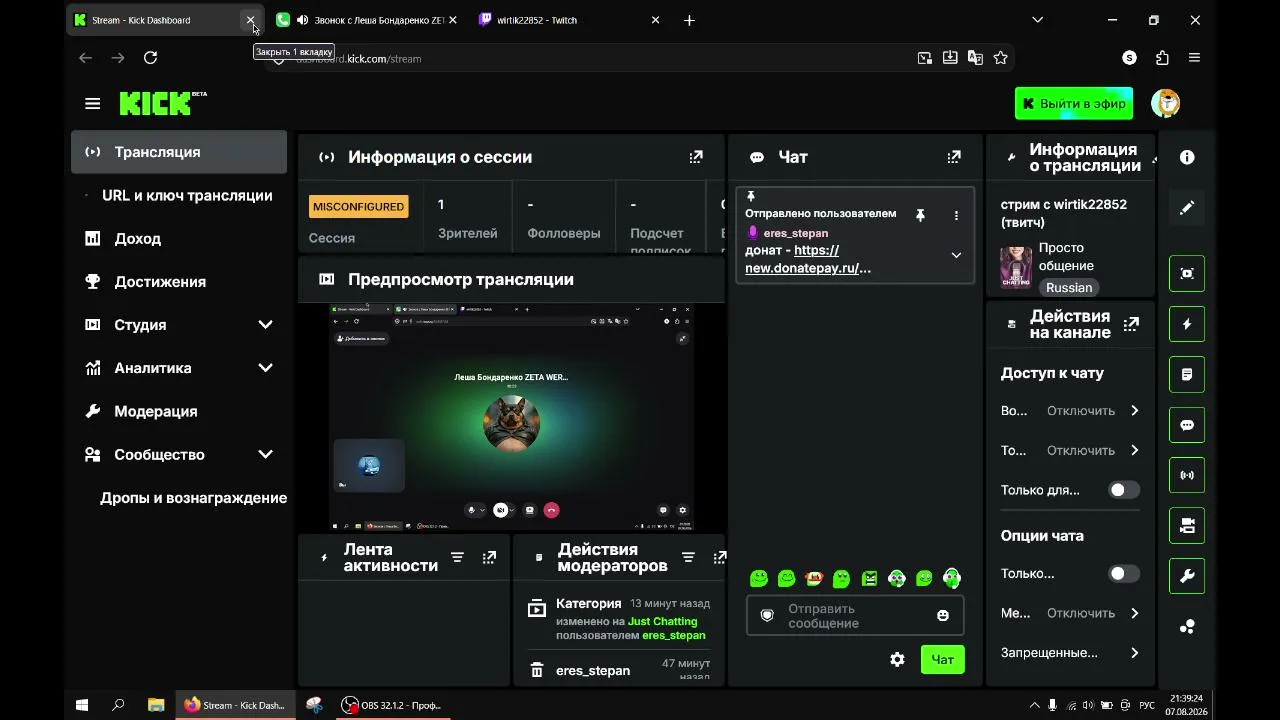Click the wrench icon in right rail
The width and height of the screenshot is (1280, 720).
pos(1187,576)
